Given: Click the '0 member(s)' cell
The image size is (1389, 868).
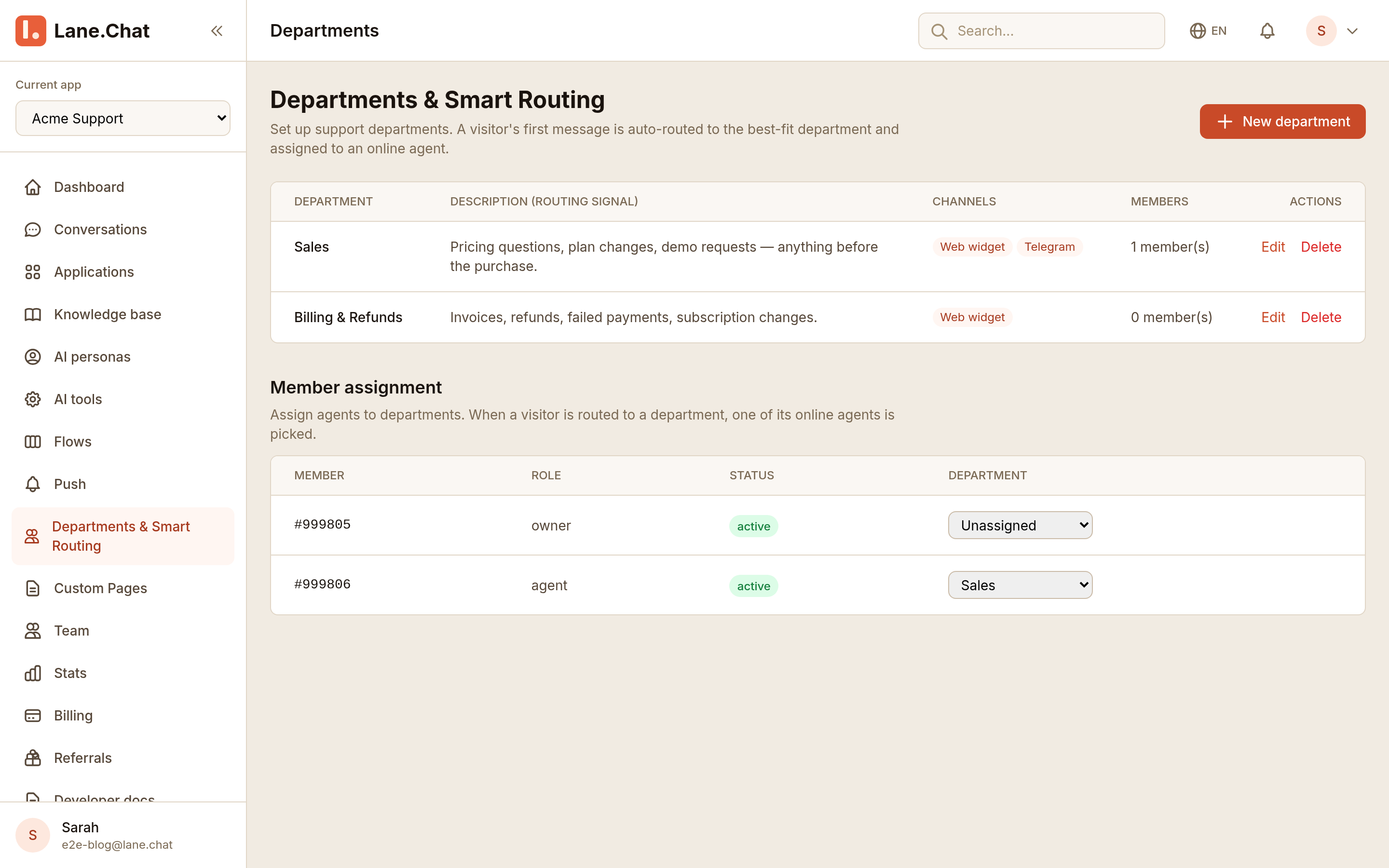Looking at the screenshot, I should [1171, 317].
